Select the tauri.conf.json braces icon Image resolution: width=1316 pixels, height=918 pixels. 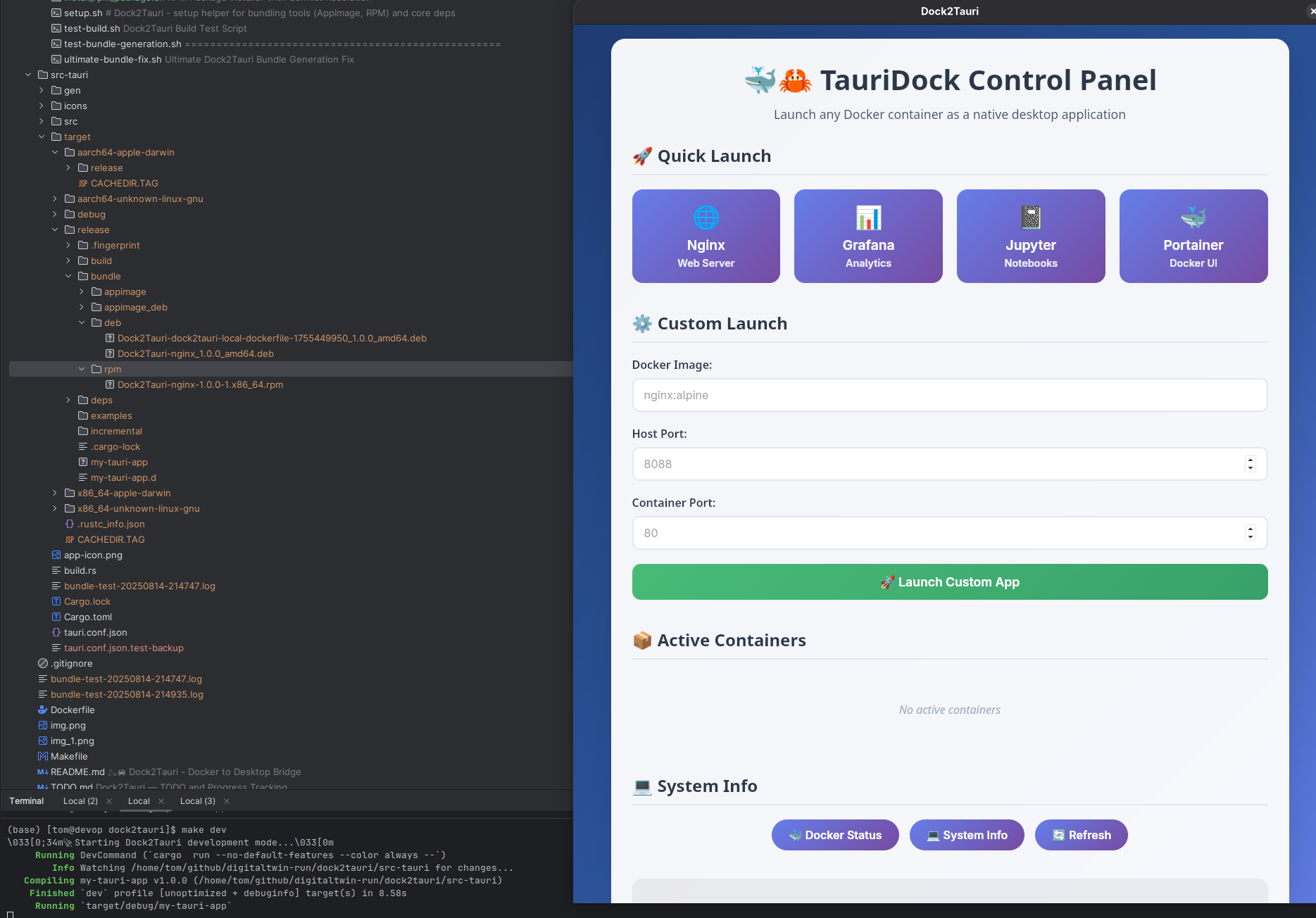[56, 632]
